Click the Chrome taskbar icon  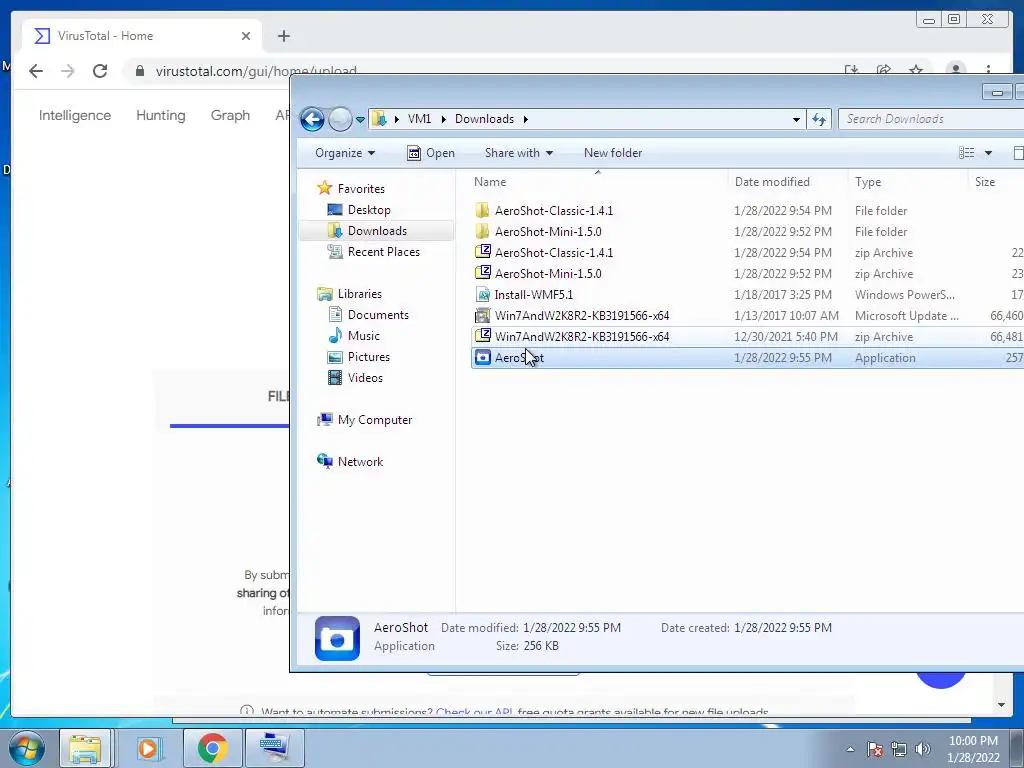point(212,748)
